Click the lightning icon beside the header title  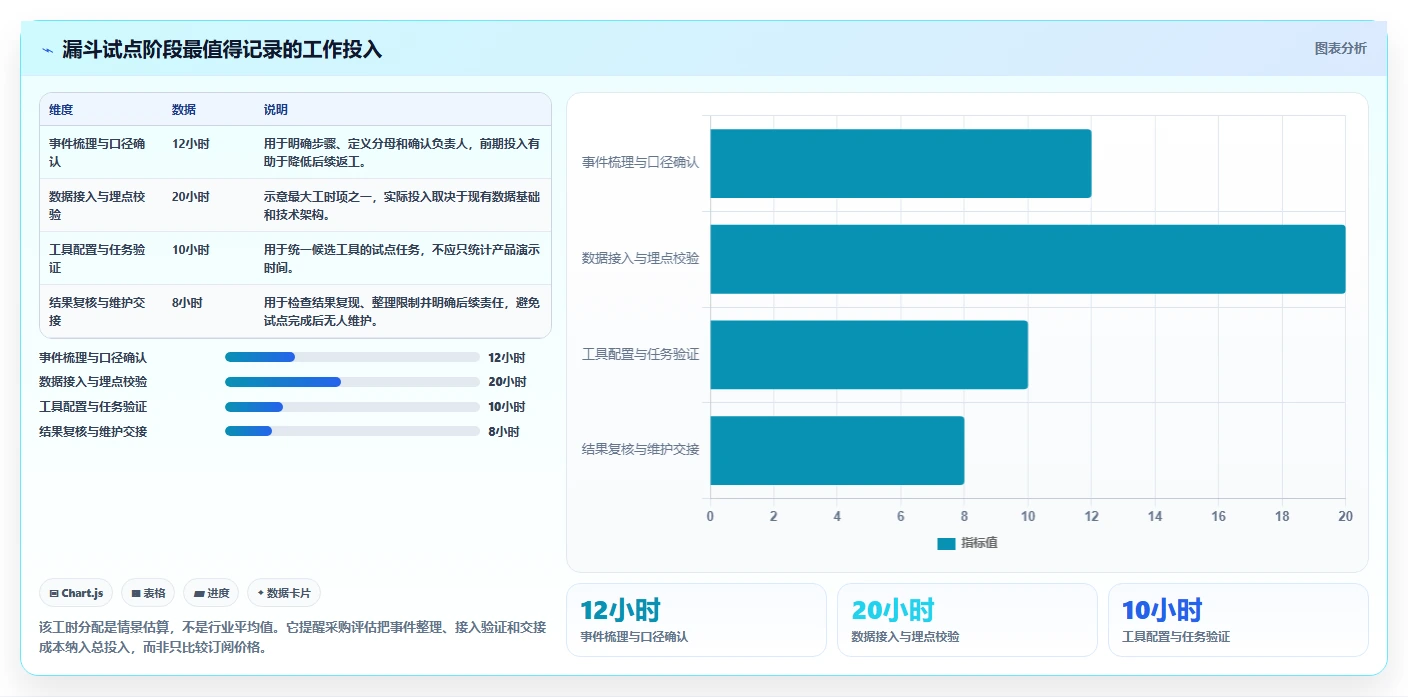[48, 50]
